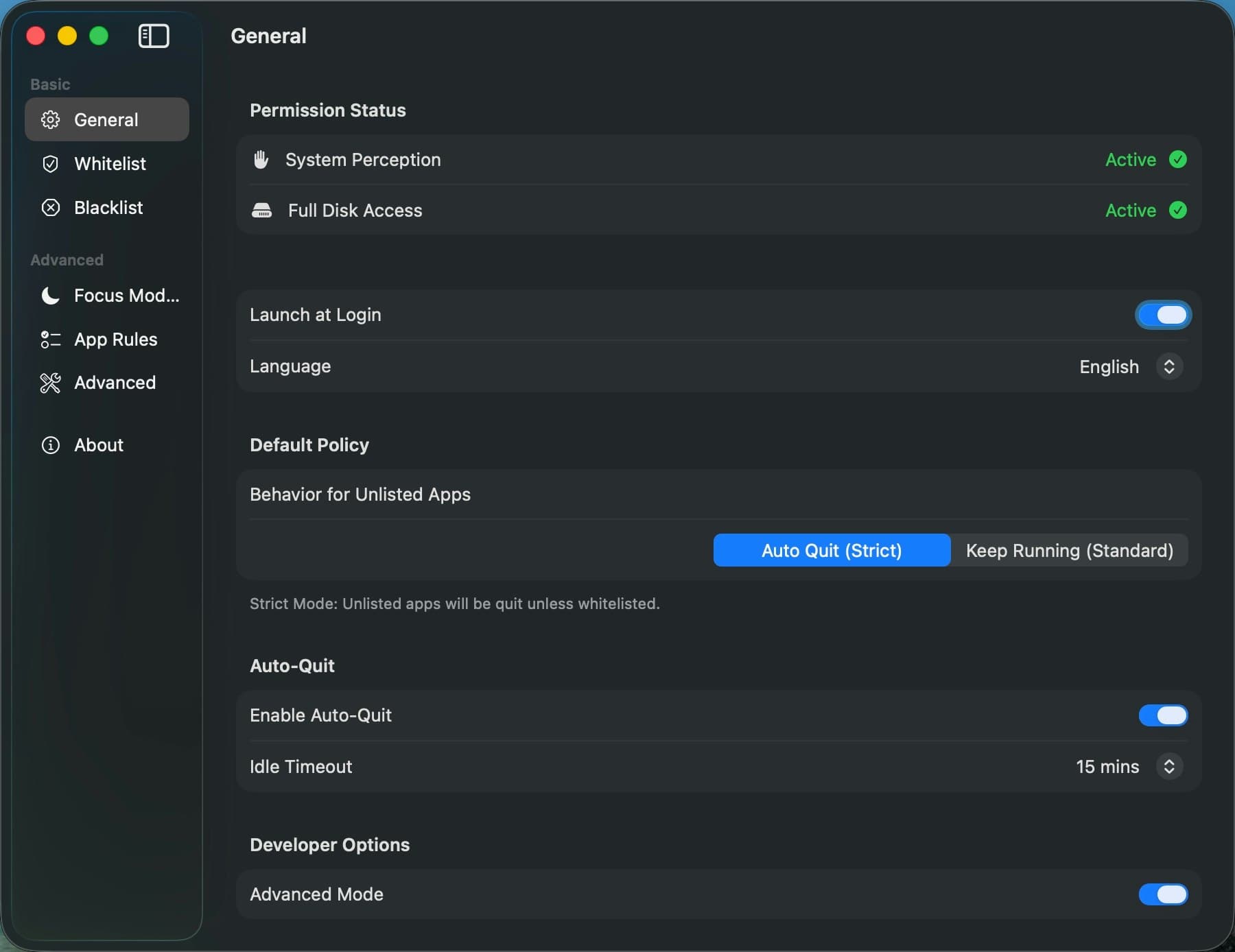
Task: Open the Idle Timeout dropdown
Action: (x=1129, y=767)
